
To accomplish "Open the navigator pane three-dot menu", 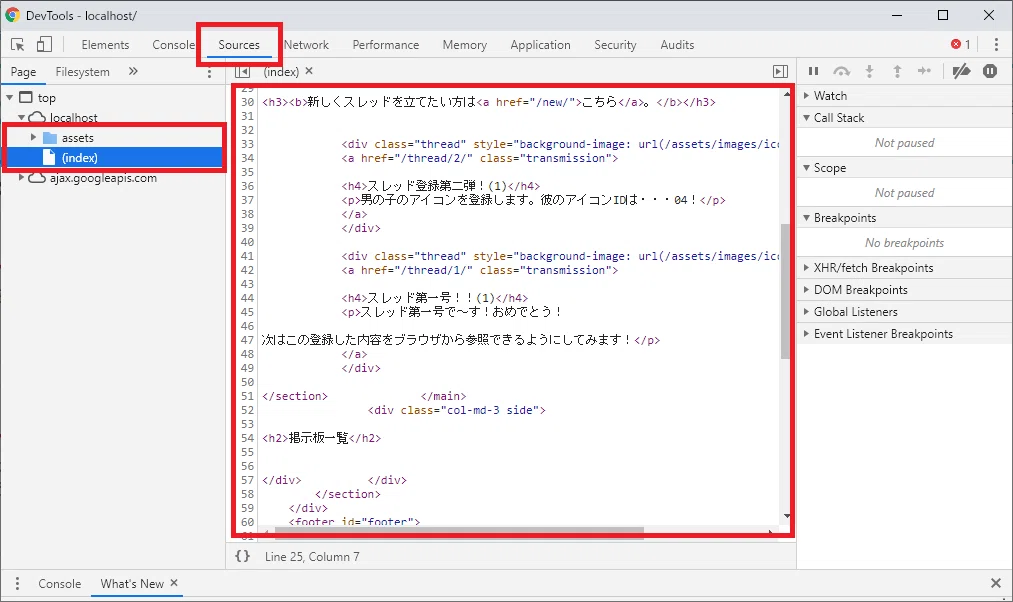I will coord(209,72).
